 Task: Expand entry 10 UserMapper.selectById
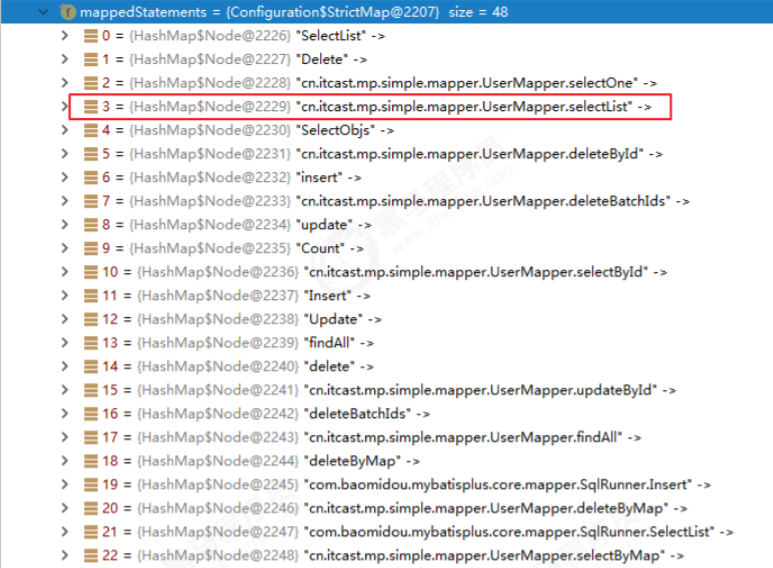coord(65,272)
